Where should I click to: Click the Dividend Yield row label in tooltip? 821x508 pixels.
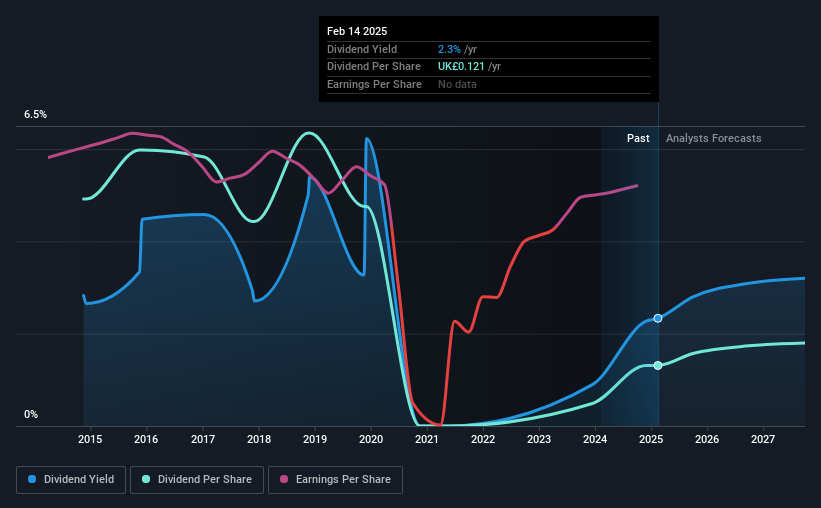(362, 49)
